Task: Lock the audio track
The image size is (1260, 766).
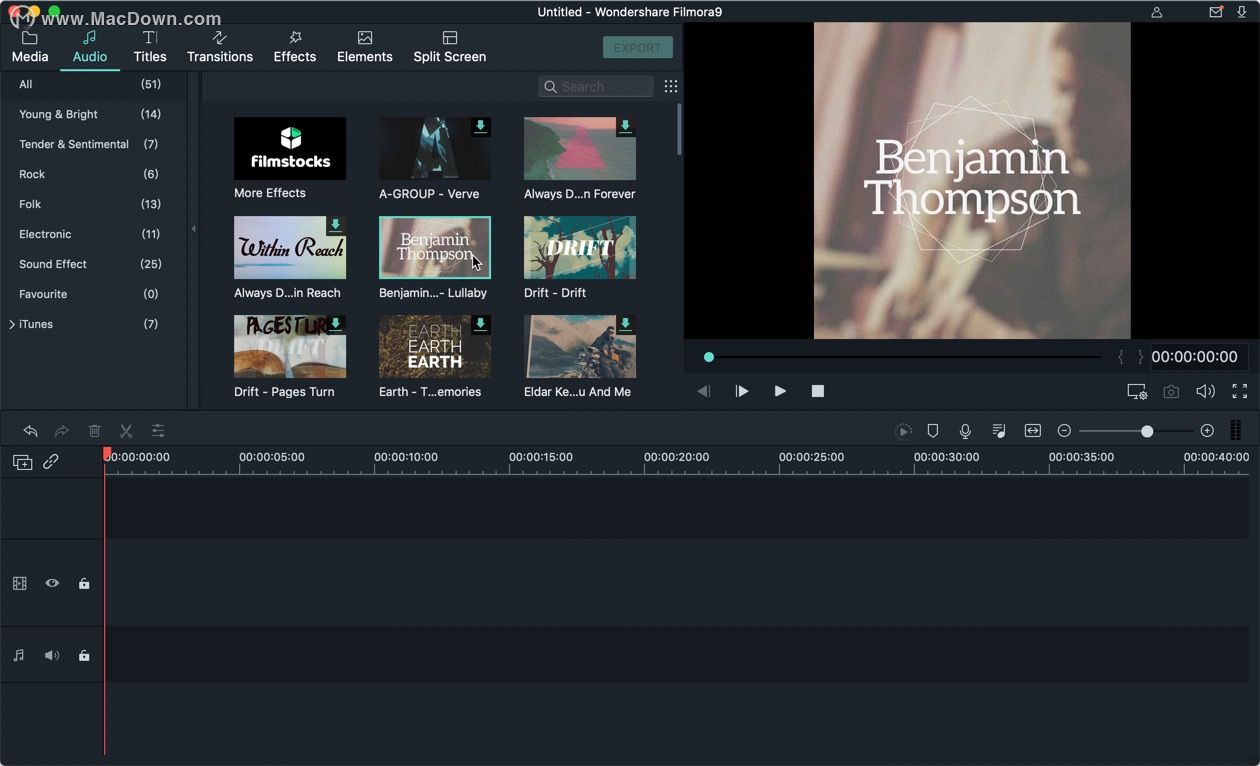Action: (x=84, y=655)
